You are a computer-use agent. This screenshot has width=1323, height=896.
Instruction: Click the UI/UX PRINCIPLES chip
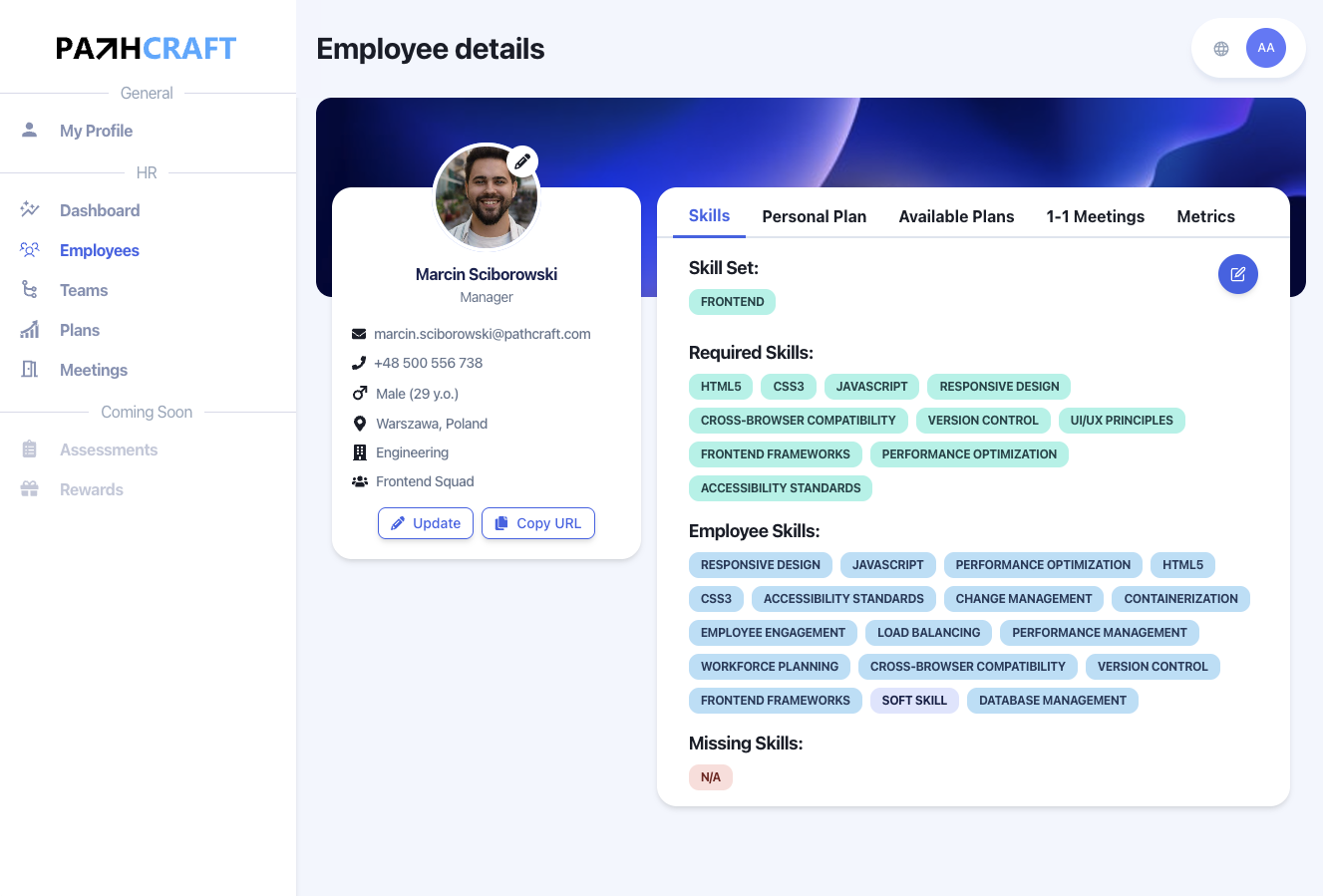[1122, 421]
